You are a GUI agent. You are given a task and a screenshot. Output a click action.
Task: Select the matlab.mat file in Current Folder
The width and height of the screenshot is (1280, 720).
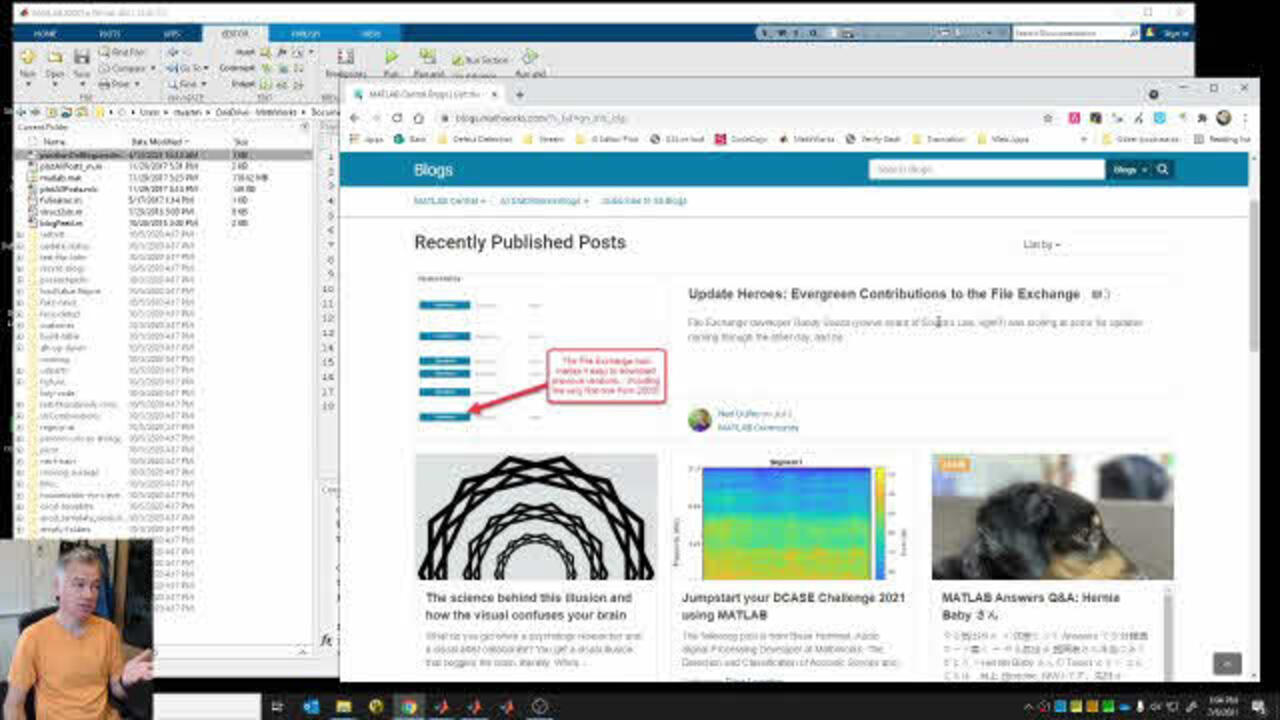click(x=59, y=177)
